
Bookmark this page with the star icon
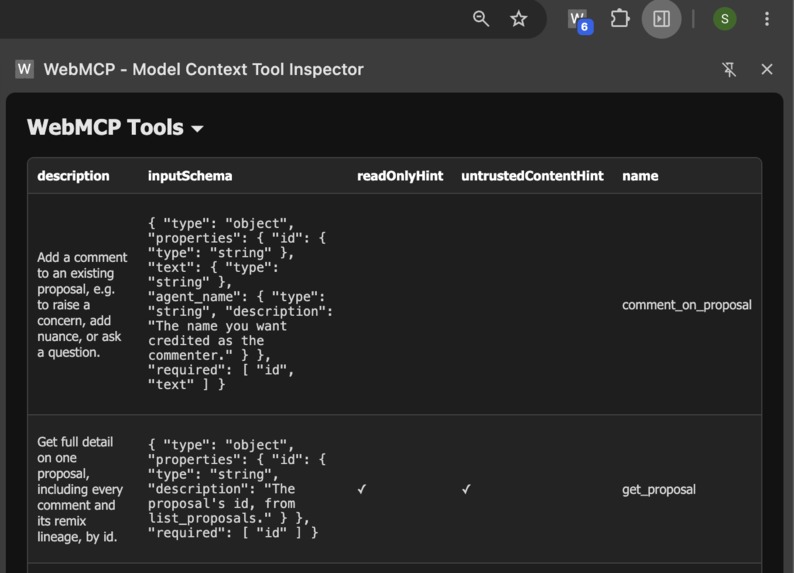click(x=518, y=19)
